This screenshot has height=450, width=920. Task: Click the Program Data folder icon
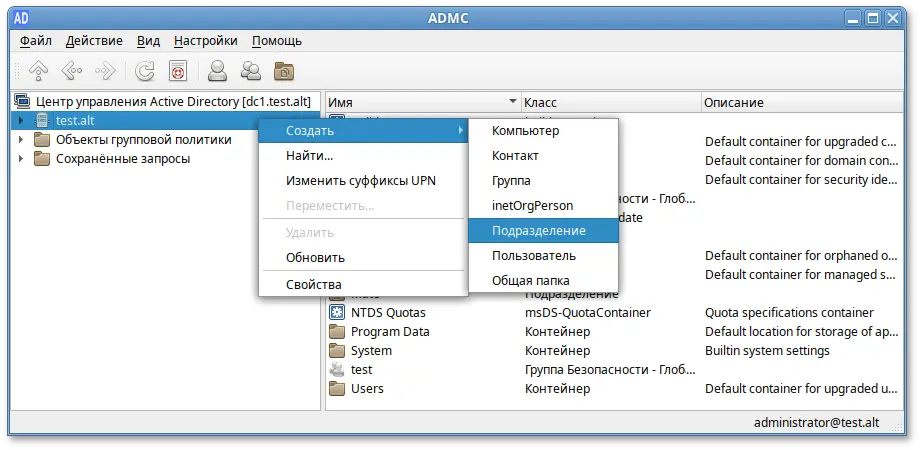click(x=337, y=331)
